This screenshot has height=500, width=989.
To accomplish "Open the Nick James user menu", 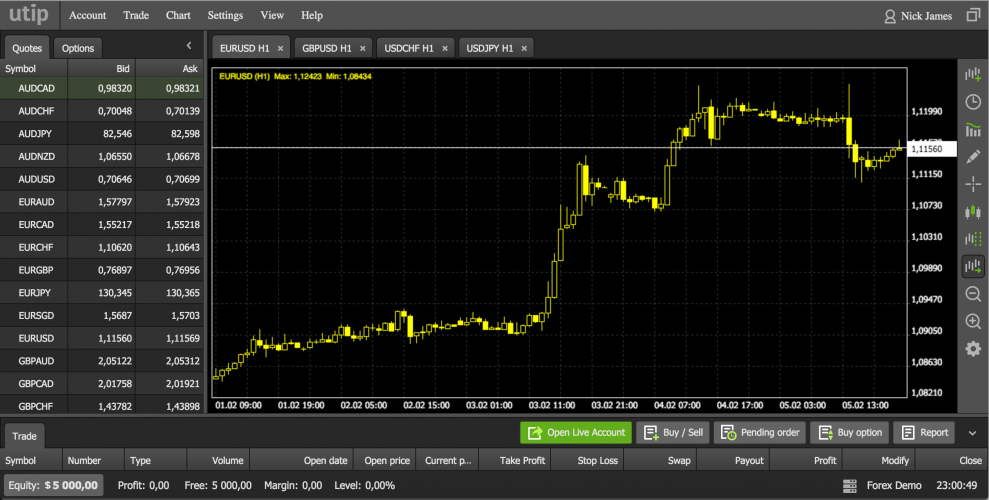I will pos(917,16).
